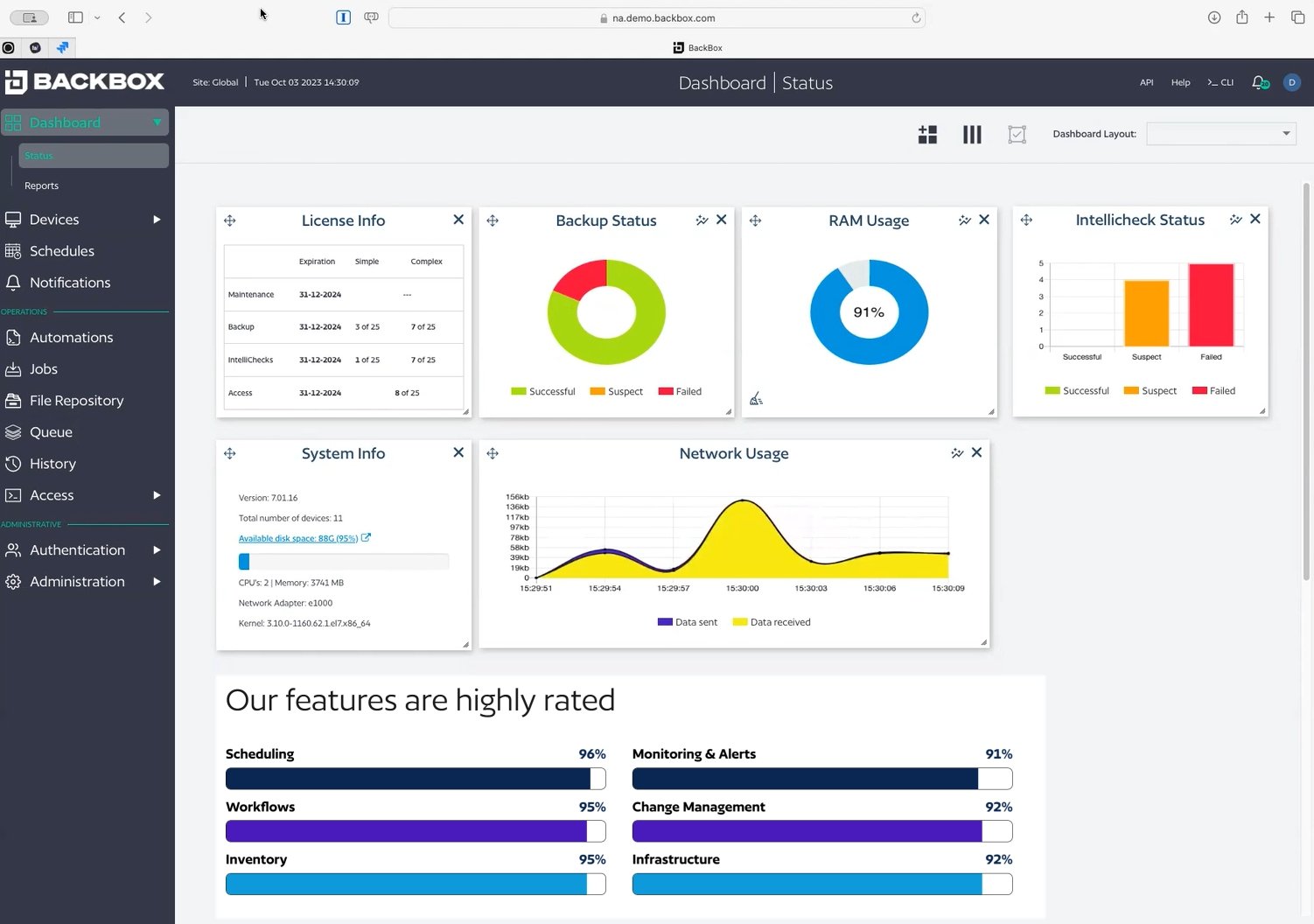Image resolution: width=1314 pixels, height=924 pixels.
Task: Click the add widget icon in dashboard toolbar
Action: coord(927,134)
